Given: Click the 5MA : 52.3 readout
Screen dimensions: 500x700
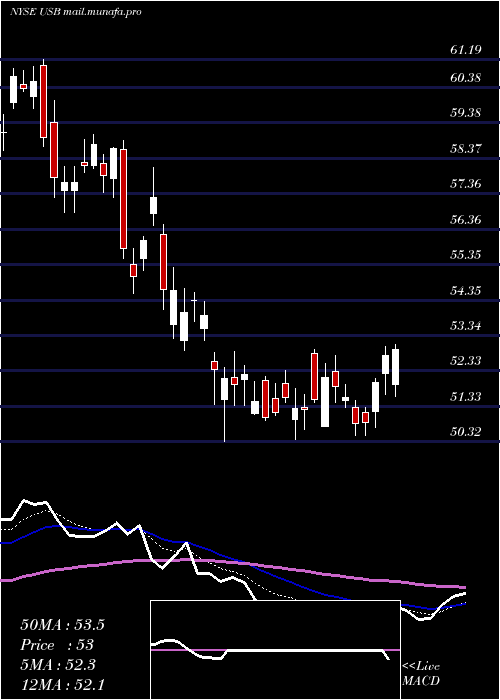Looking at the screenshot, I should pos(58,665).
